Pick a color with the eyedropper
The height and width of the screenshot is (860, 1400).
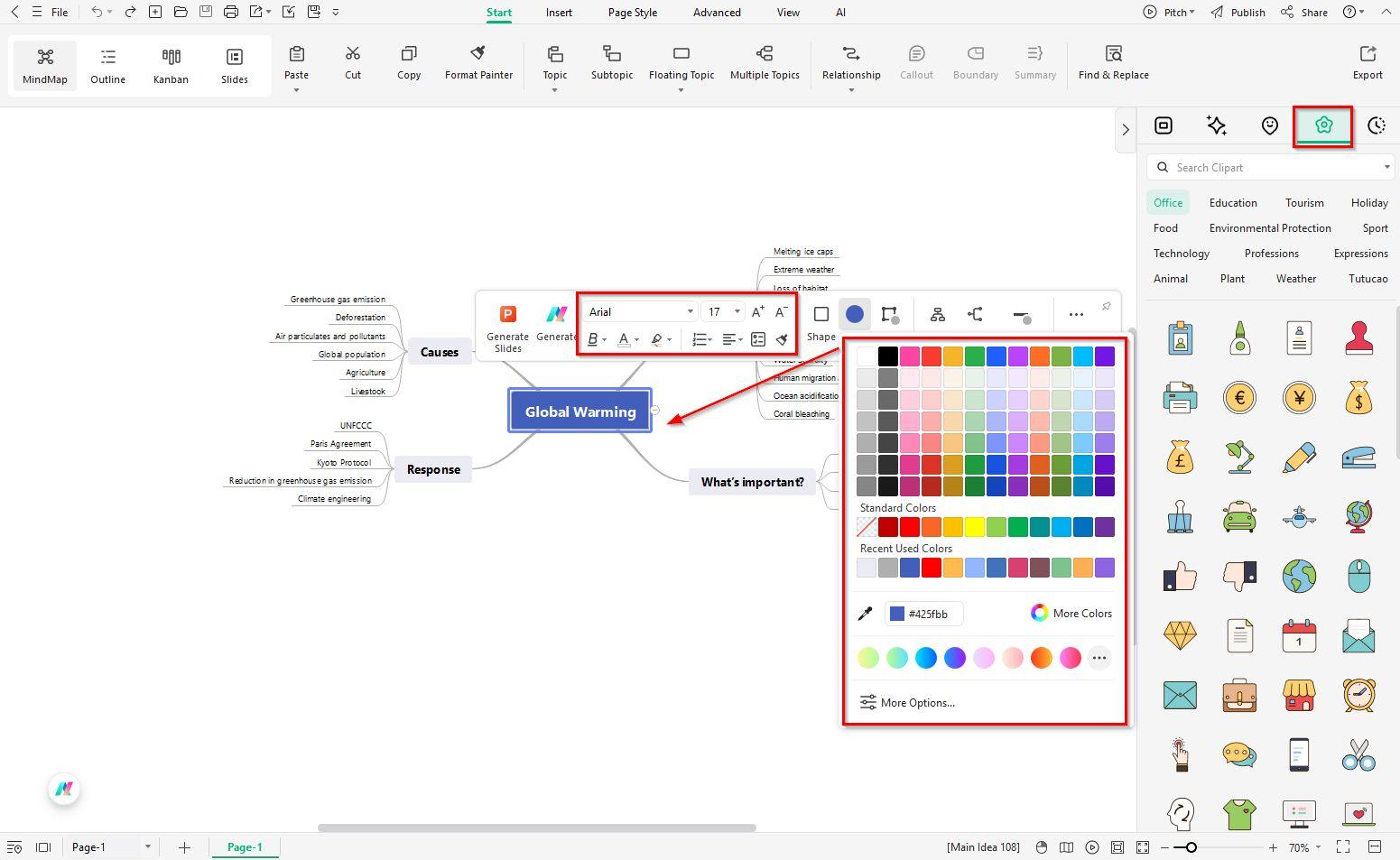tap(865, 613)
